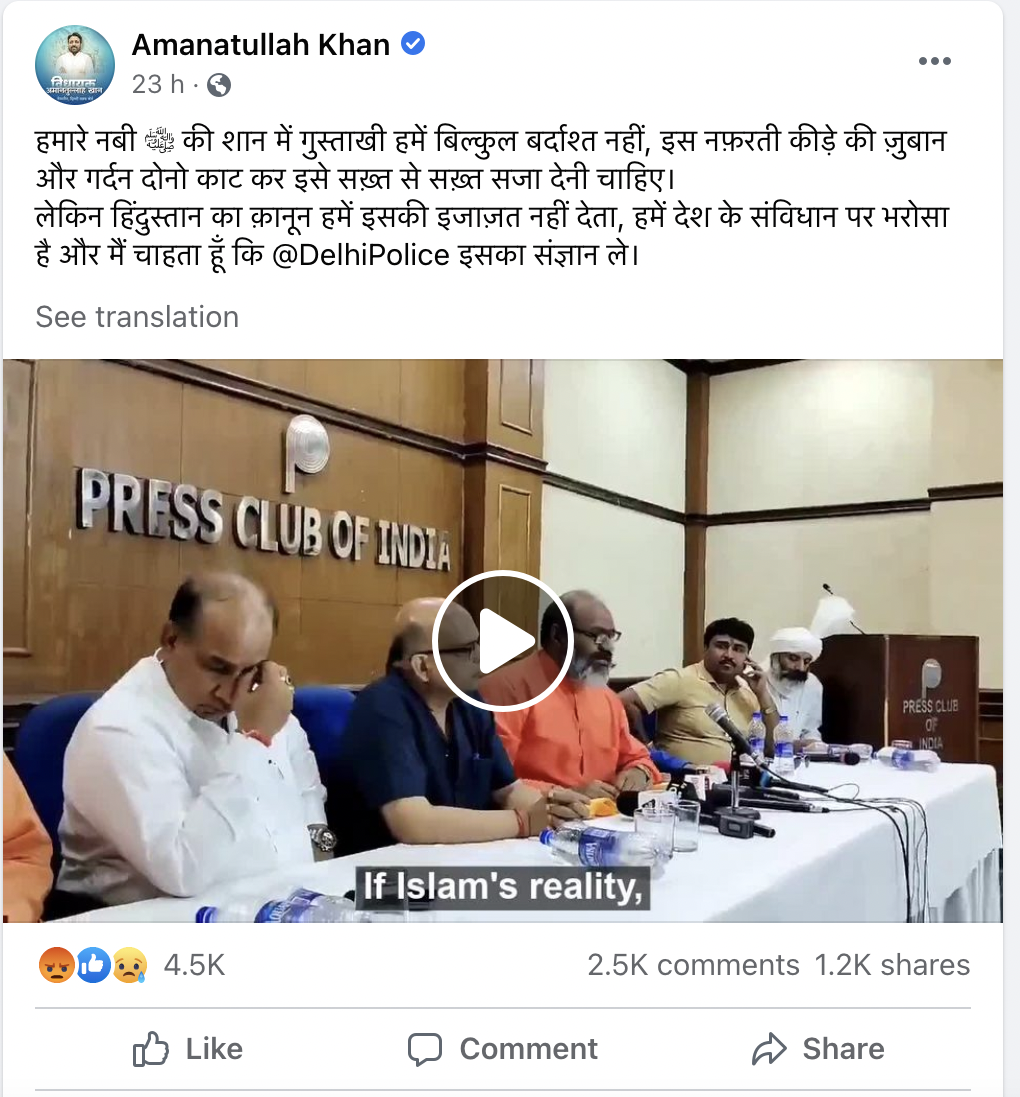The width and height of the screenshot is (1020, 1097).
Task: Click the Like button label
Action: coord(214,1049)
